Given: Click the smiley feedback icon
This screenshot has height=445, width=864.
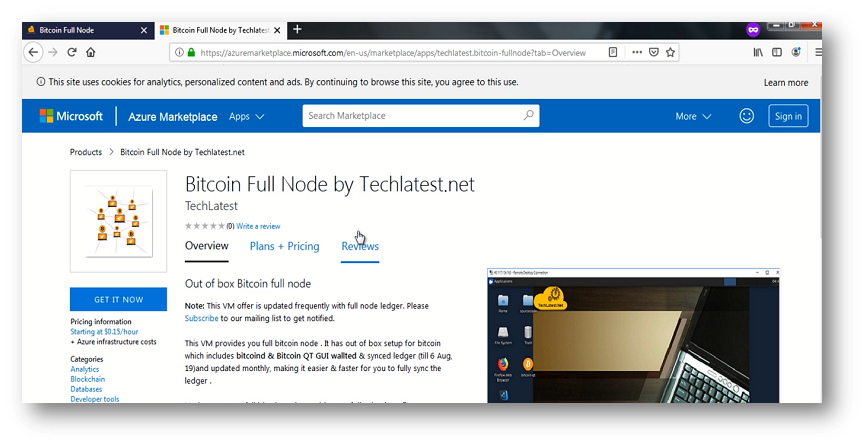Looking at the screenshot, I should 747,116.
